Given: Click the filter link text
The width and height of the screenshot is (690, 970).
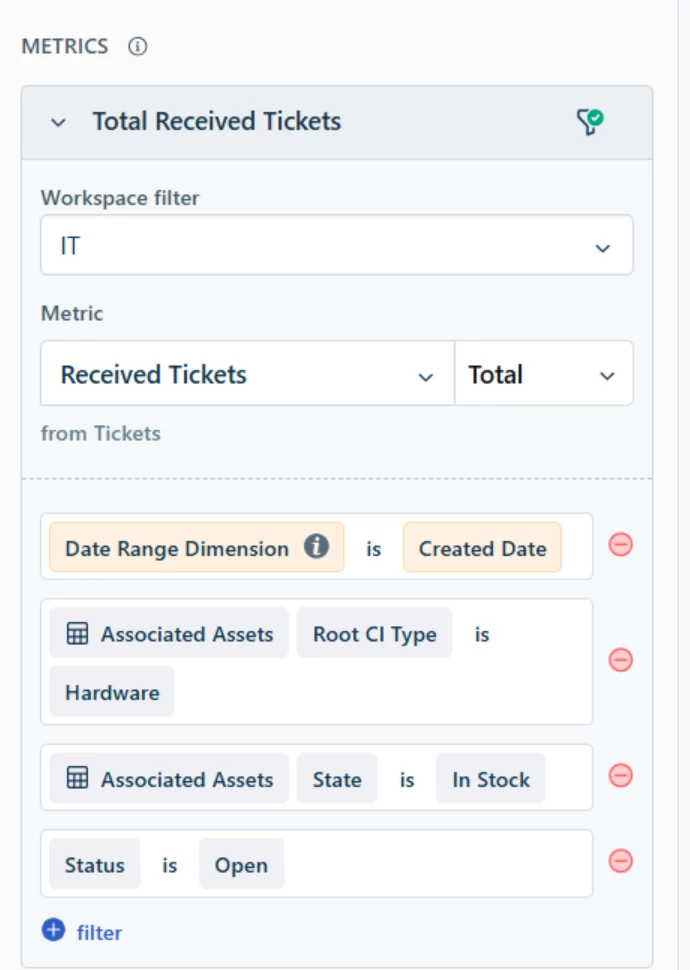Looking at the screenshot, I should click(100, 932).
